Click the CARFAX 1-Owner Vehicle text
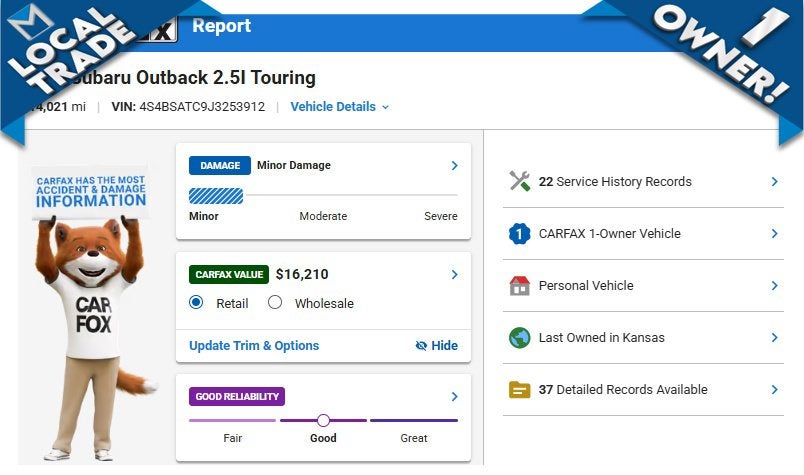This screenshot has height=475, width=804. [x=610, y=233]
